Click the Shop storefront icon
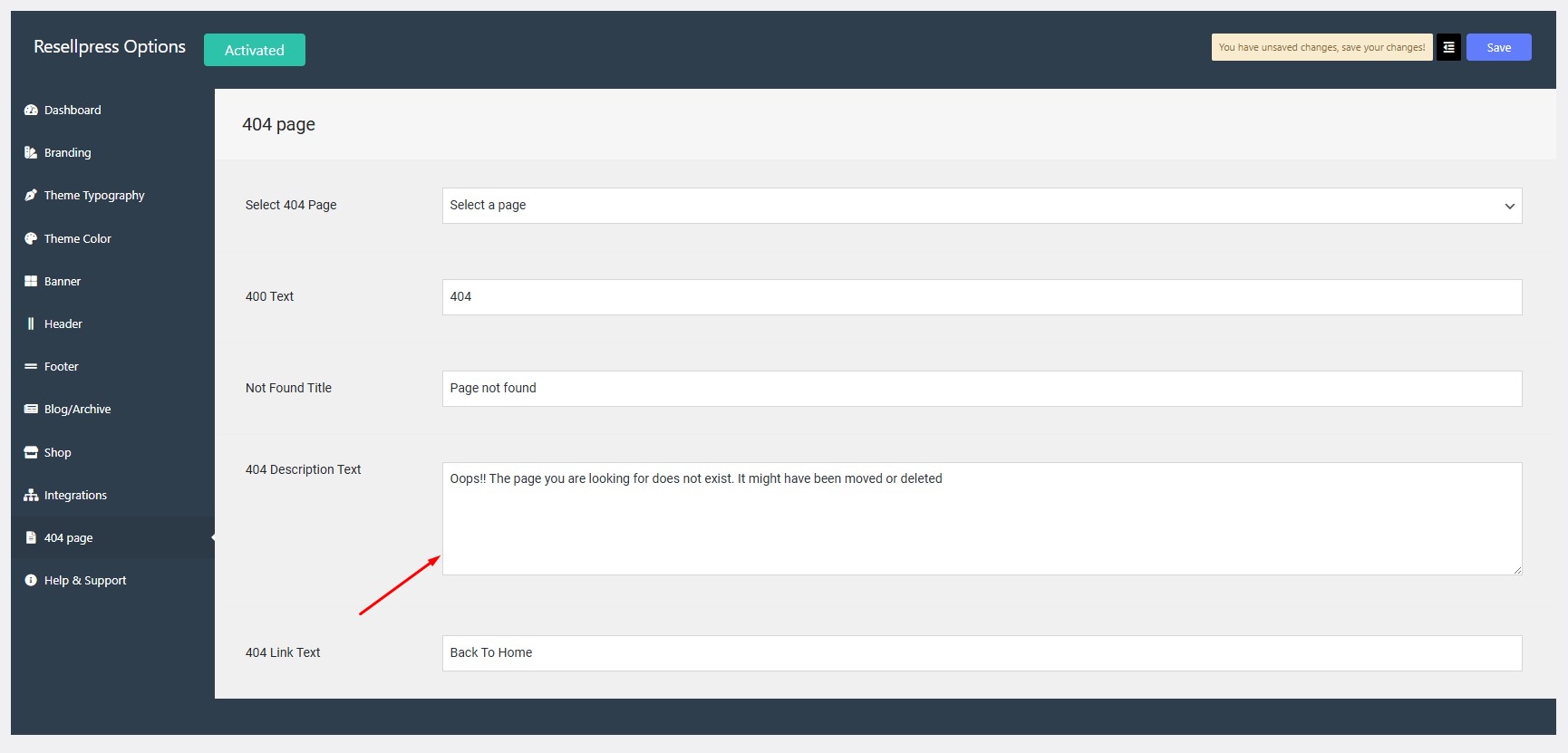The height and width of the screenshot is (753, 1568). 31,453
